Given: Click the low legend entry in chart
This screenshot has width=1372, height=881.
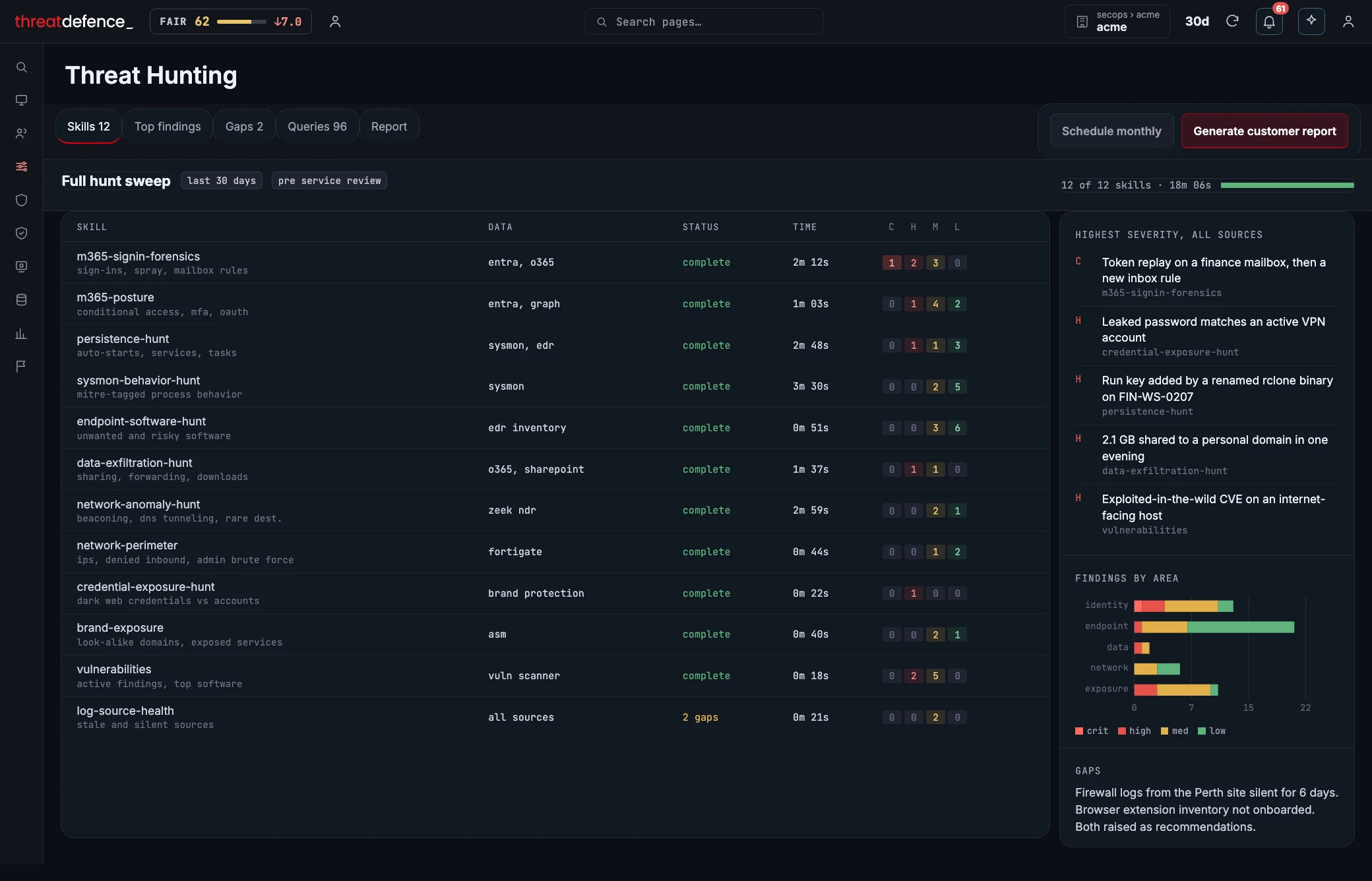Looking at the screenshot, I should click(x=1212, y=731).
